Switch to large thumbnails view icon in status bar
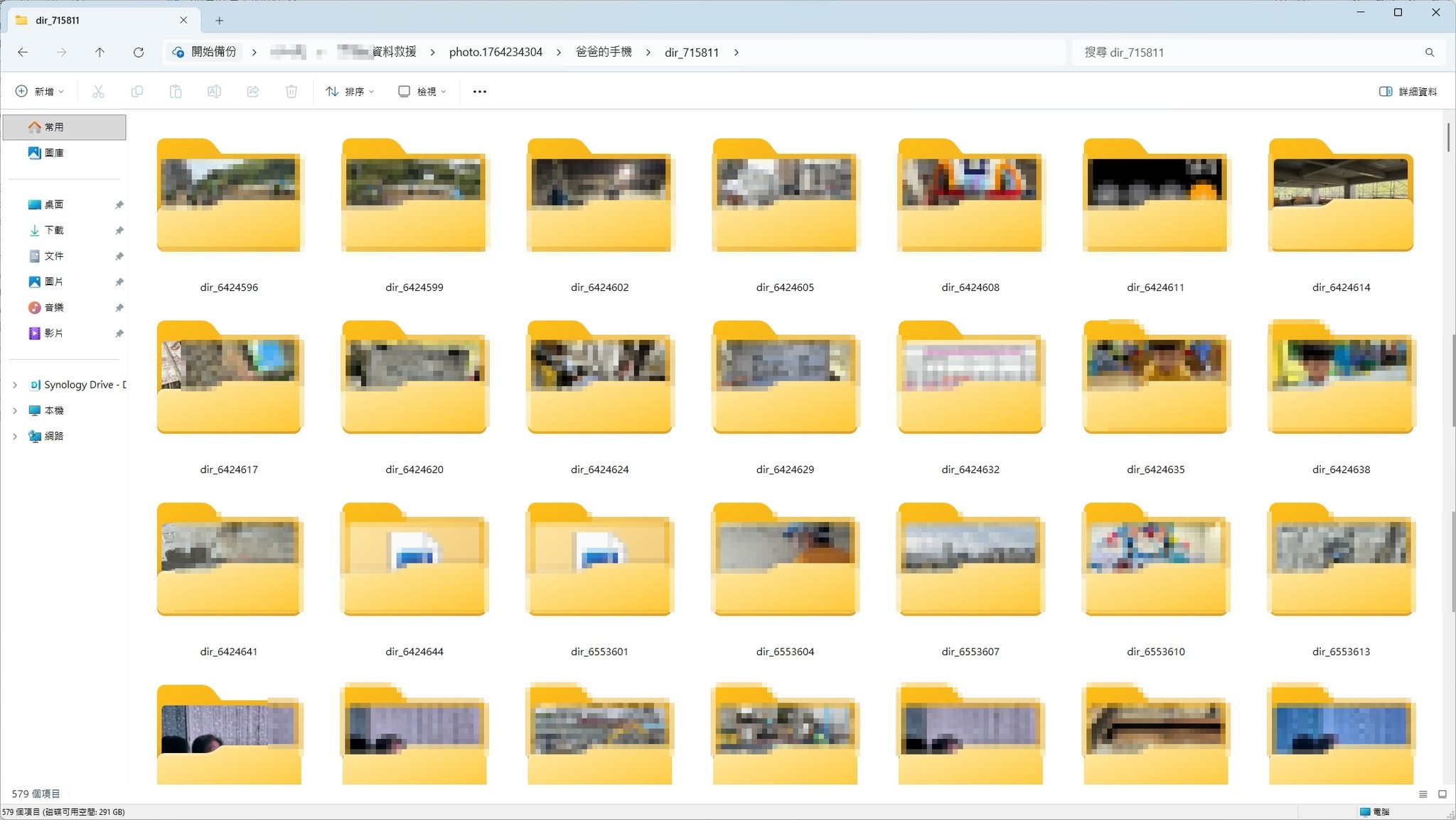1456x820 pixels. 1442,794
